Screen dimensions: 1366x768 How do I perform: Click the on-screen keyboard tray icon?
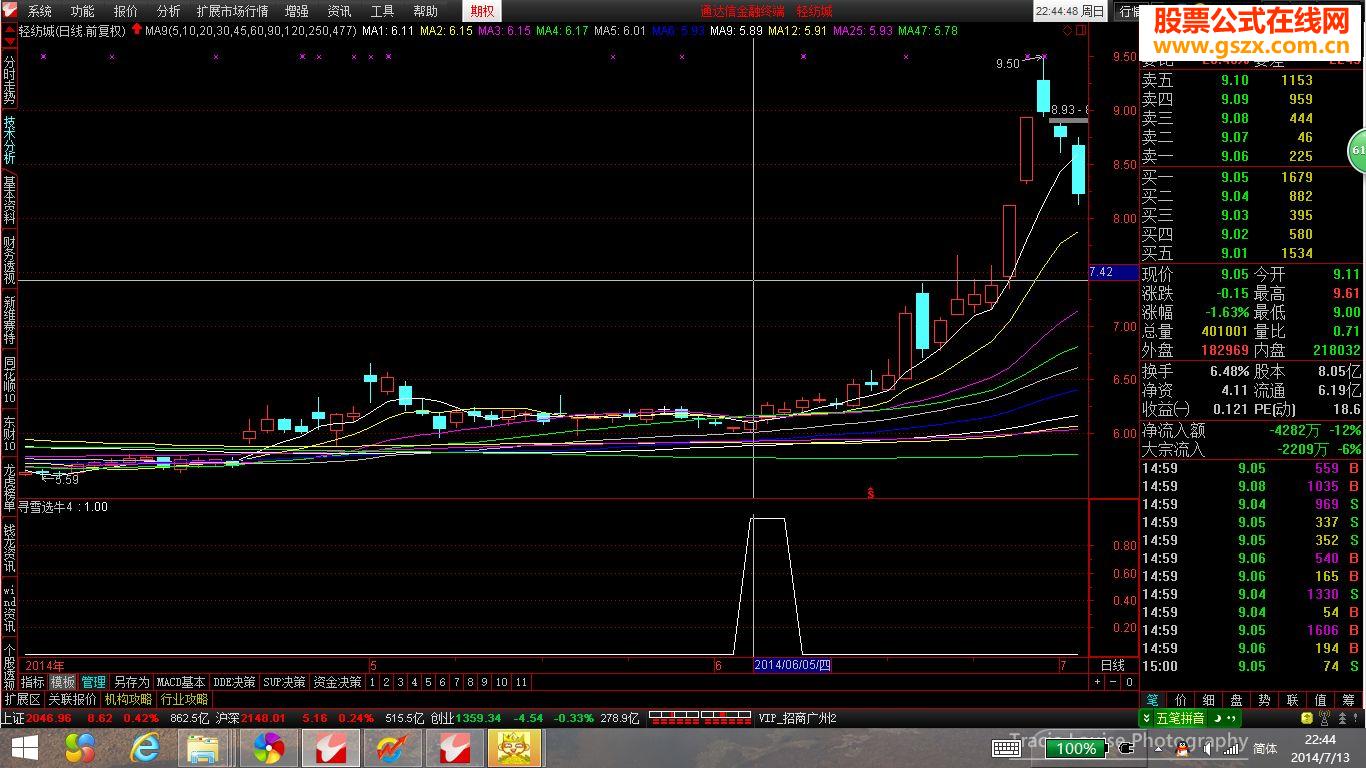coord(1006,748)
